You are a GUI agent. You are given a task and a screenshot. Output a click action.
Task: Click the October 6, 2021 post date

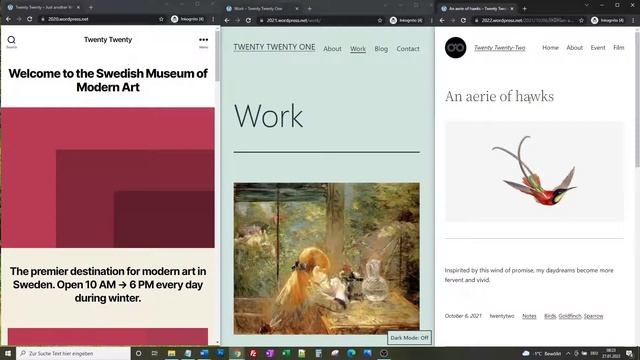click(x=463, y=316)
